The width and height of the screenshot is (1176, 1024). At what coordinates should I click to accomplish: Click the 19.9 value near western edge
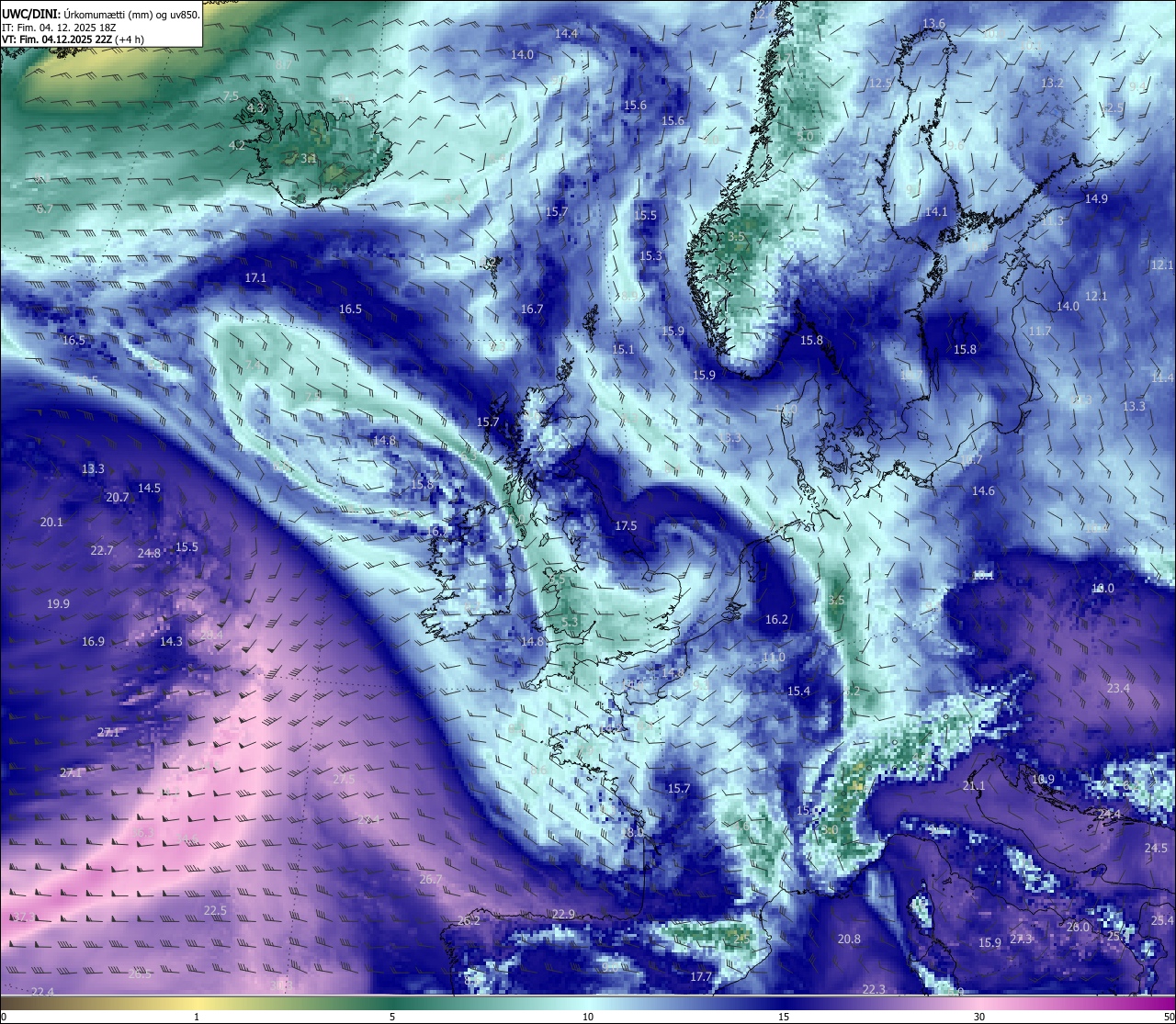[58, 604]
